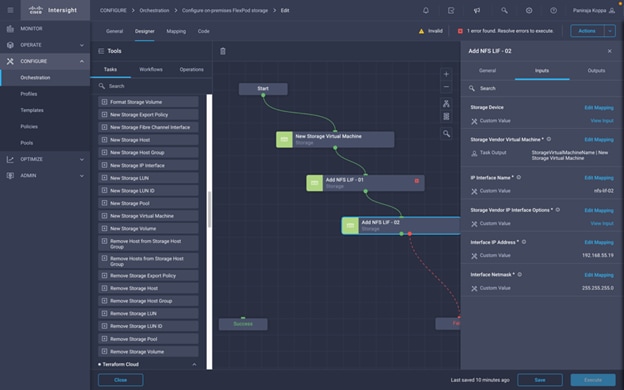Switch to the Mapping tab
Image resolution: width=624 pixels, height=390 pixels.
pos(176,31)
